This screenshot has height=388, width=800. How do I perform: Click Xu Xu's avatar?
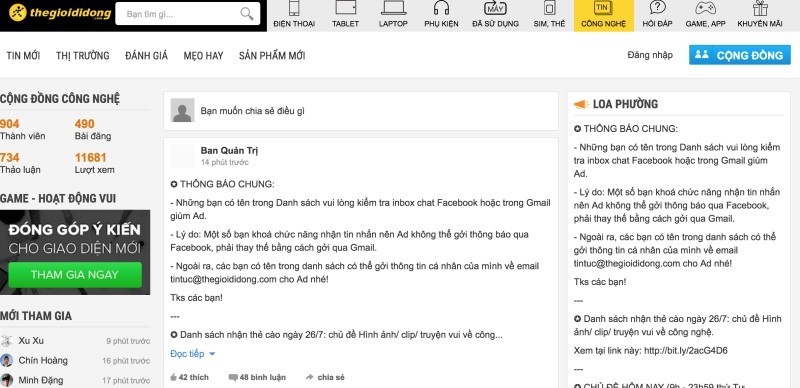[x=7, y=341]
